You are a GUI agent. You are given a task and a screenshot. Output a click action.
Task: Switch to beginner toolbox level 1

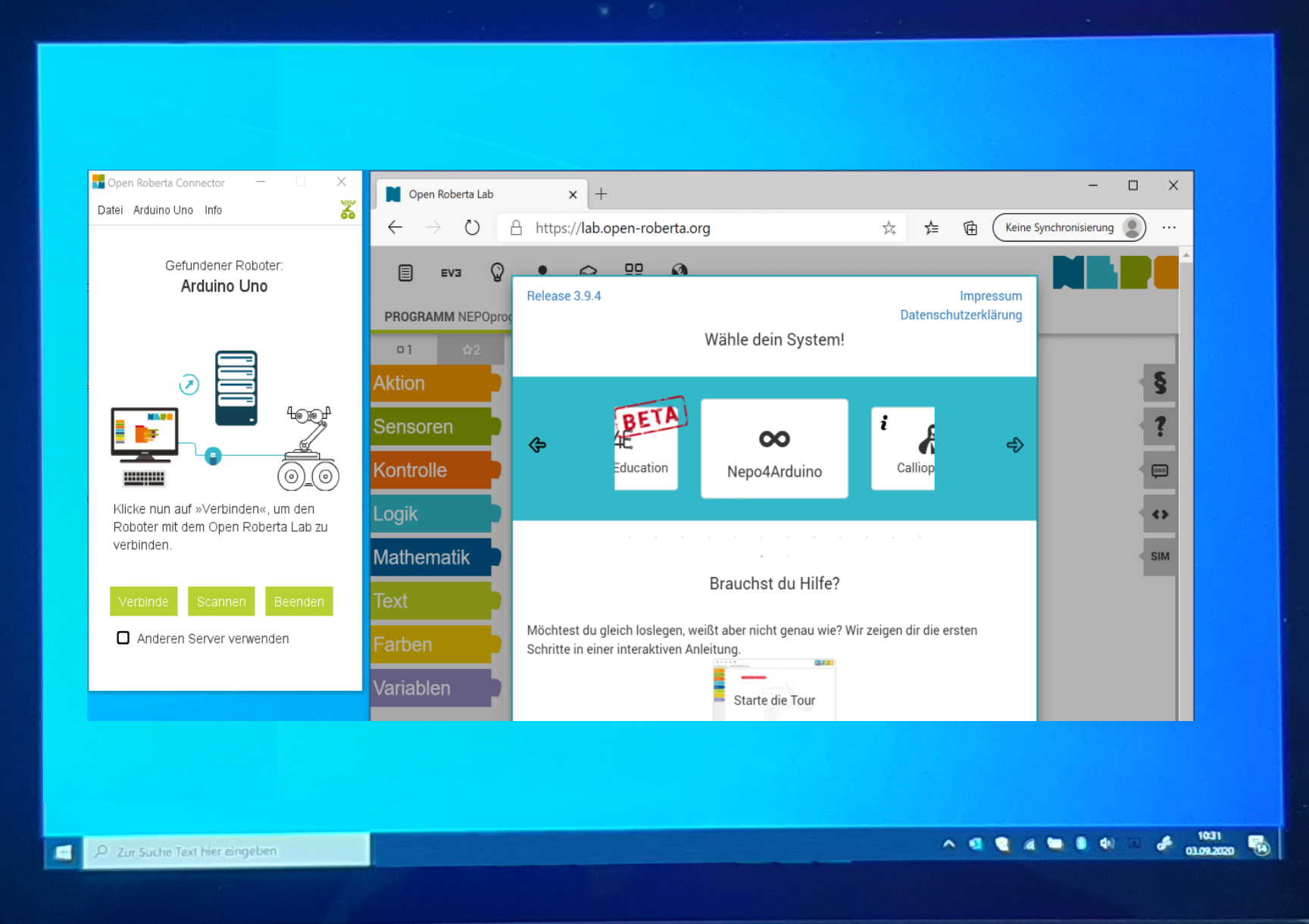pos(405,350)
